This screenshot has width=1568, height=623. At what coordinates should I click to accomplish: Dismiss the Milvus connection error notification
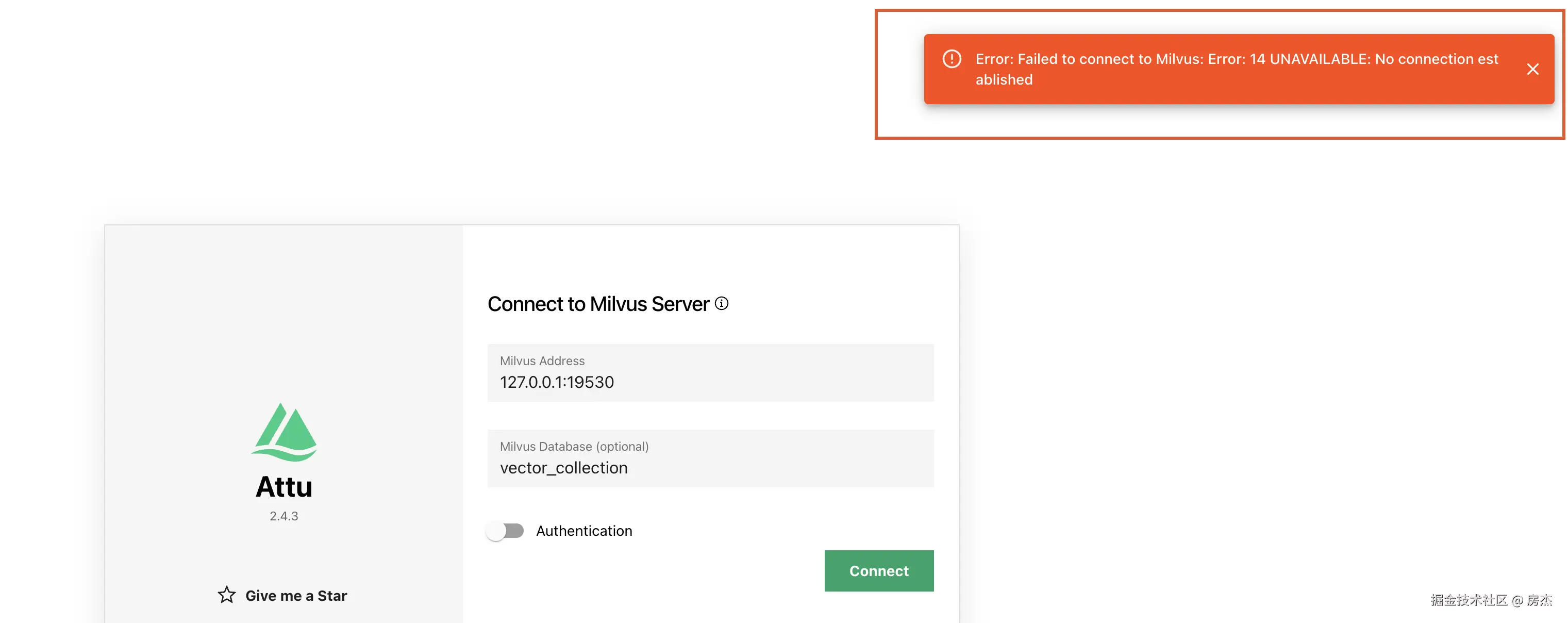1532,70
